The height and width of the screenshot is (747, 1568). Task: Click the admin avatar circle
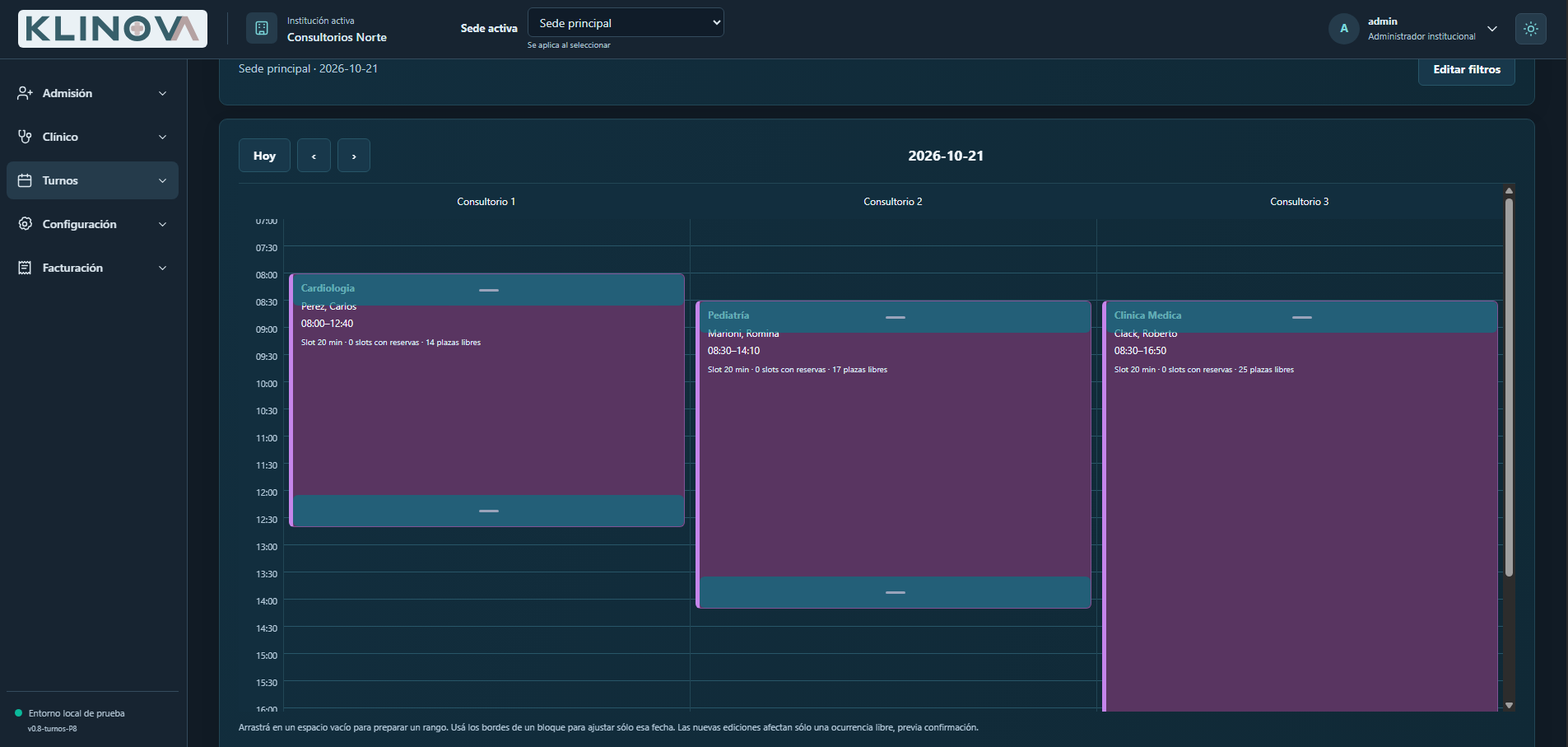pyautogui.click(x=1344, y=29)
